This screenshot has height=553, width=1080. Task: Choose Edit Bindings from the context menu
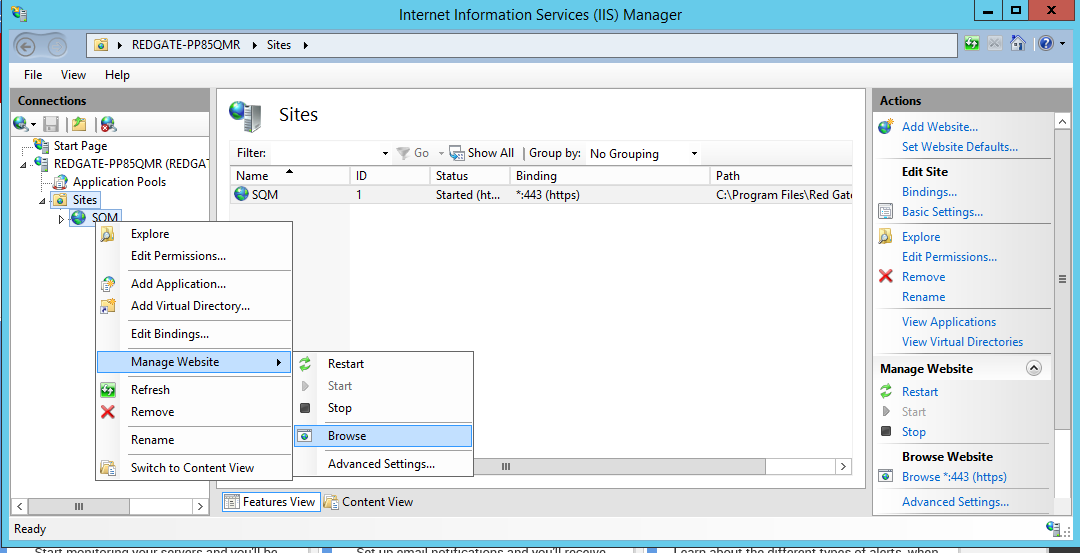pyautogui.click(x=169, y=334)
